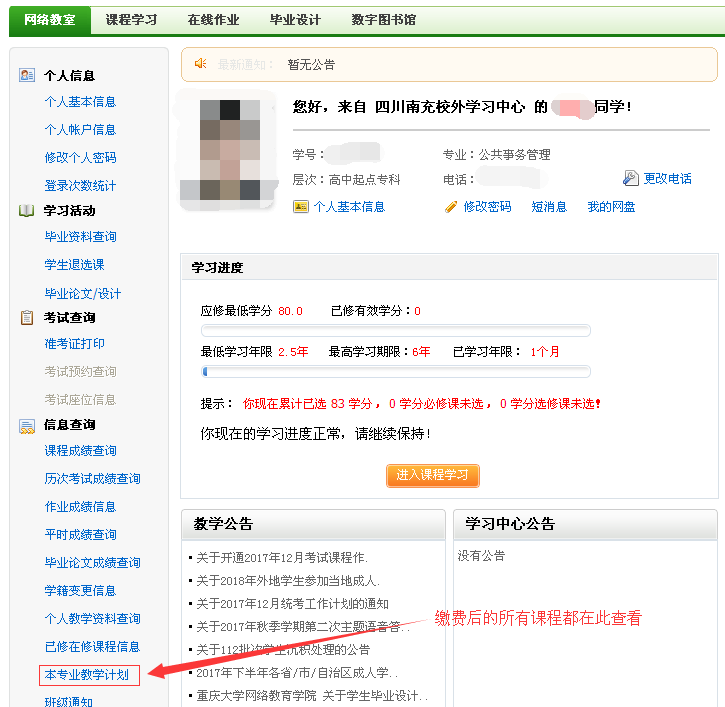Click the pencil icon next to 修改密码

pos(451,207)
